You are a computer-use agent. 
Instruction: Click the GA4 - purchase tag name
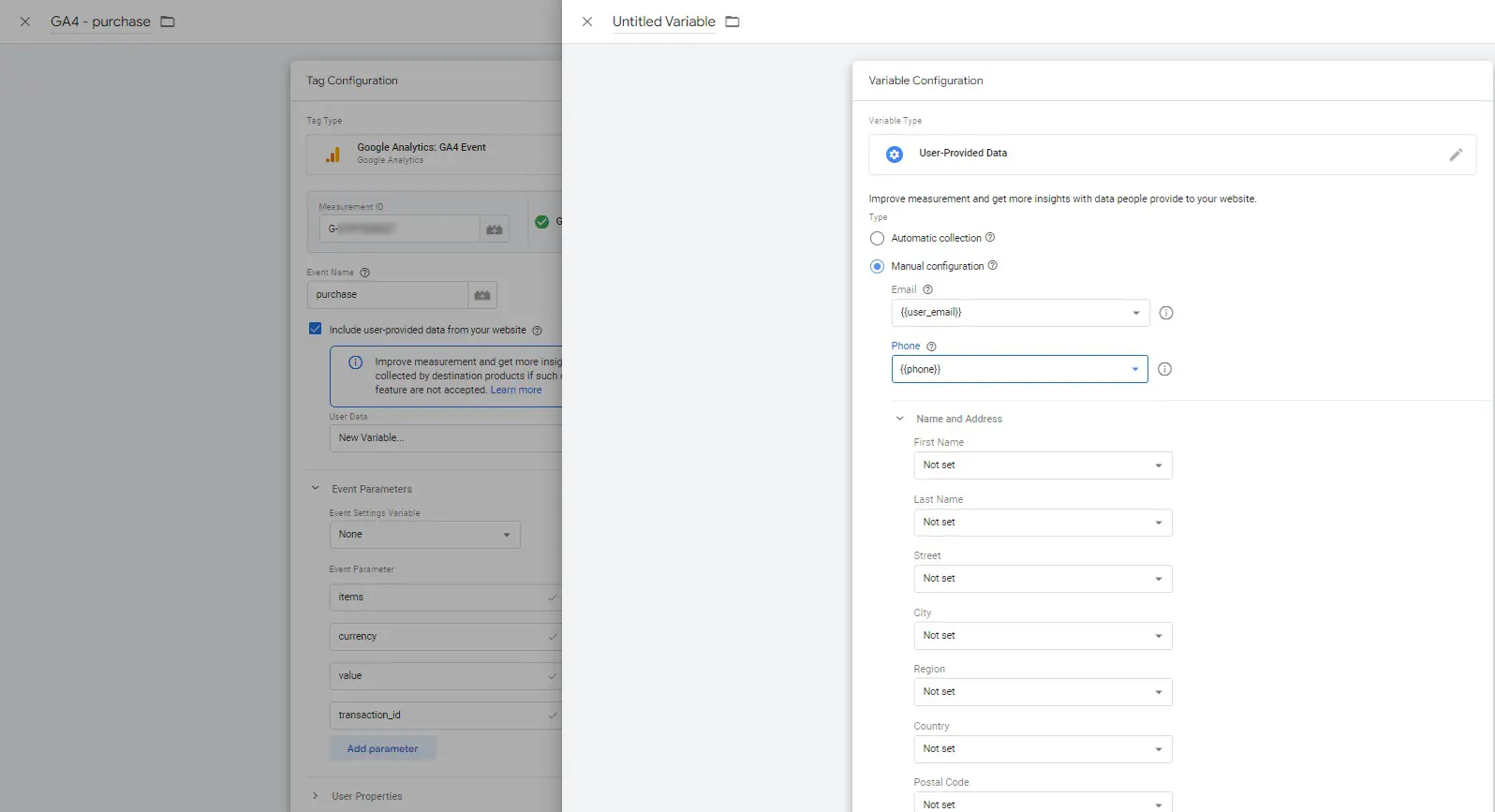100,22
